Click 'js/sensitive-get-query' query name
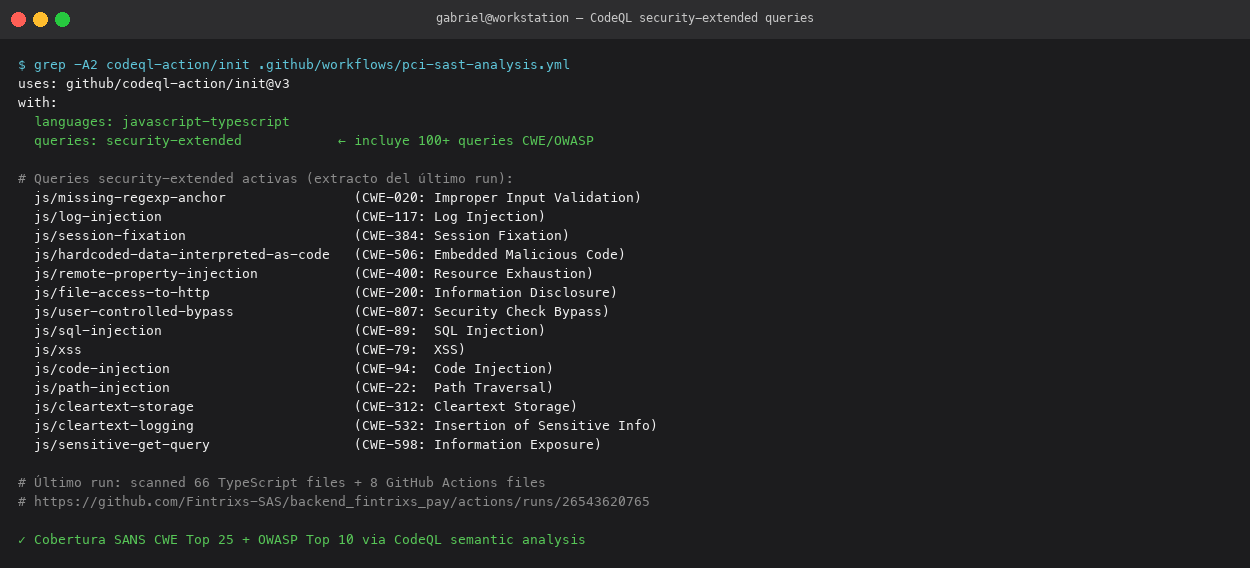The image size is (1250, 568). pyautogui.click(x=122, y=445)
